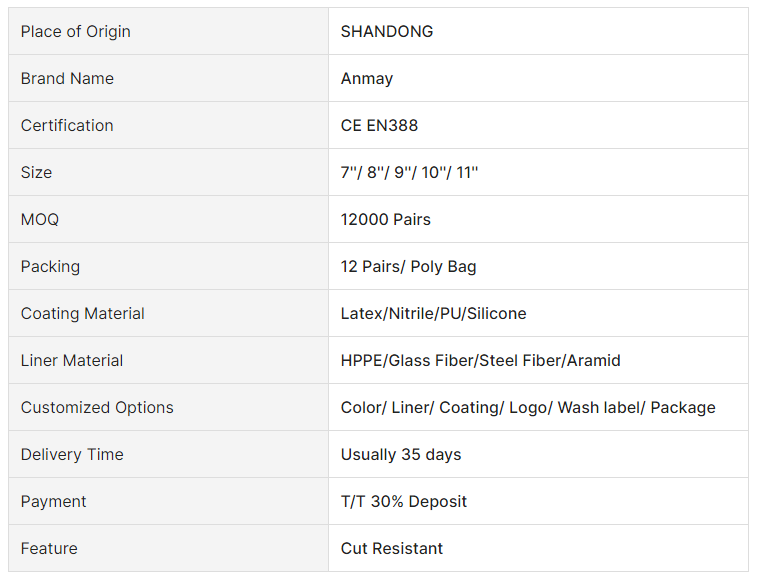Click the HPPE/Glass Fiber liner material value
758x579 pixels.
click(481, 361)
